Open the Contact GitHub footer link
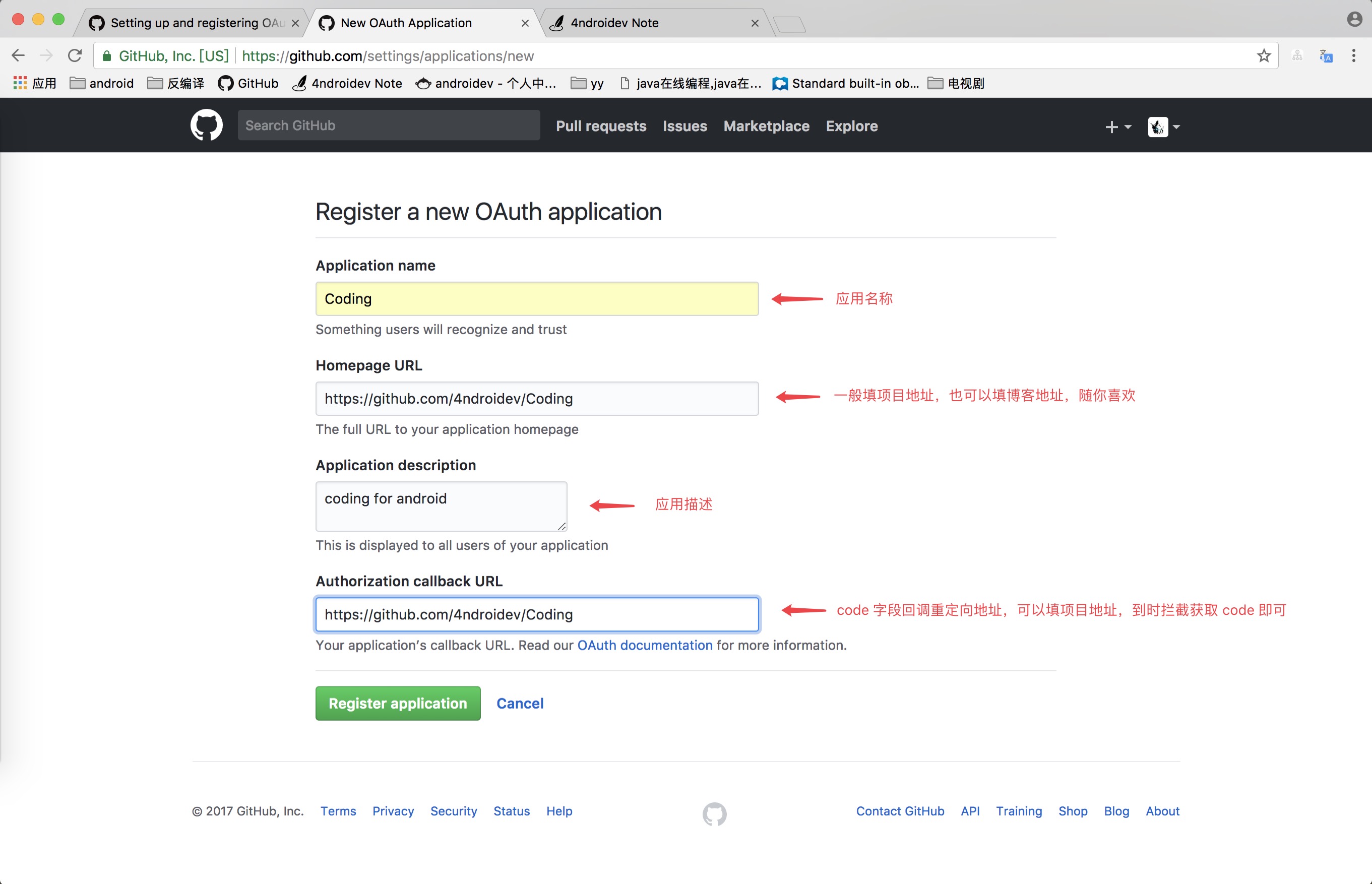 click(900, 810)
